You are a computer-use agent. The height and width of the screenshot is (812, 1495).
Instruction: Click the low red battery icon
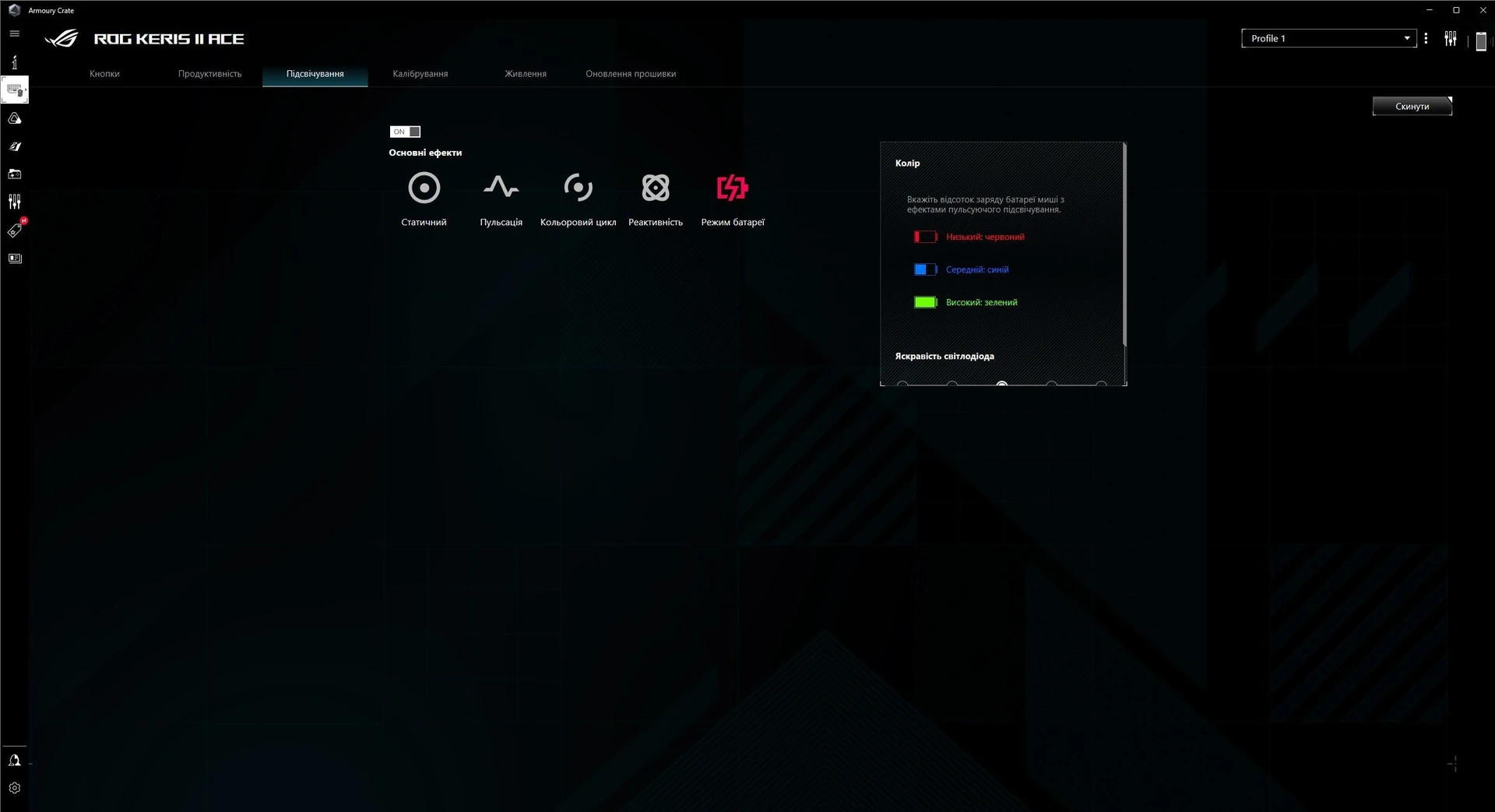[925, 237]
